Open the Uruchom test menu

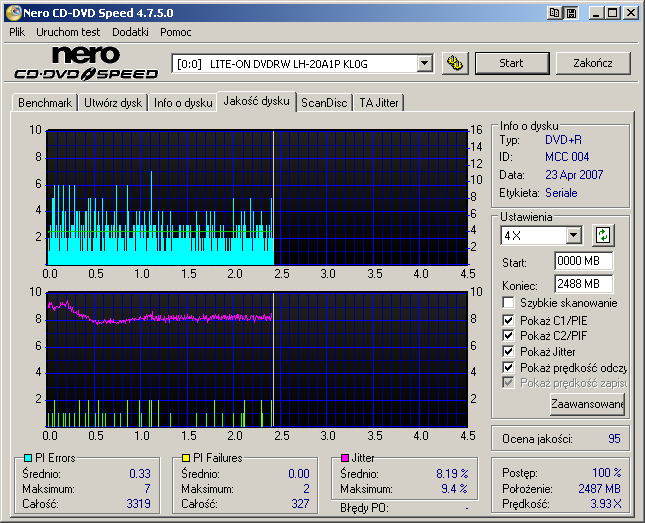pyautogui.click(x=68, y=32)
